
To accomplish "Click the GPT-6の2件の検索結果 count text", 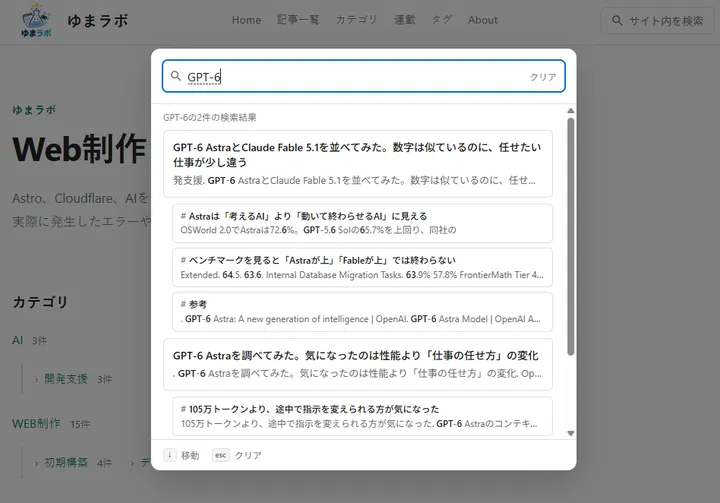I will pos(209,118).
